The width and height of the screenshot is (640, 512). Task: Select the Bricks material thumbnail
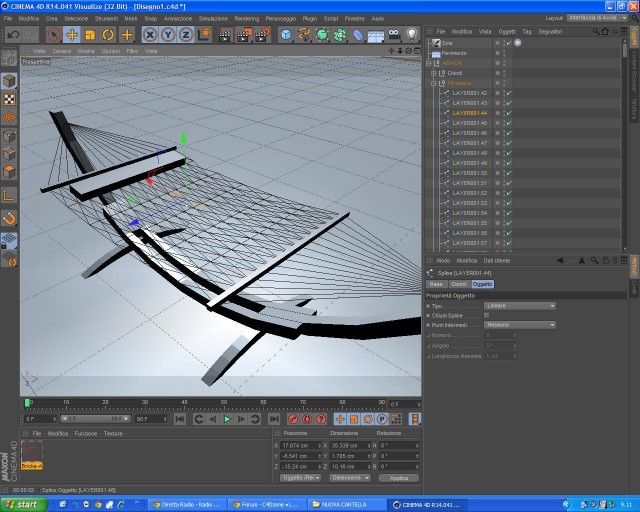(32, 455)
